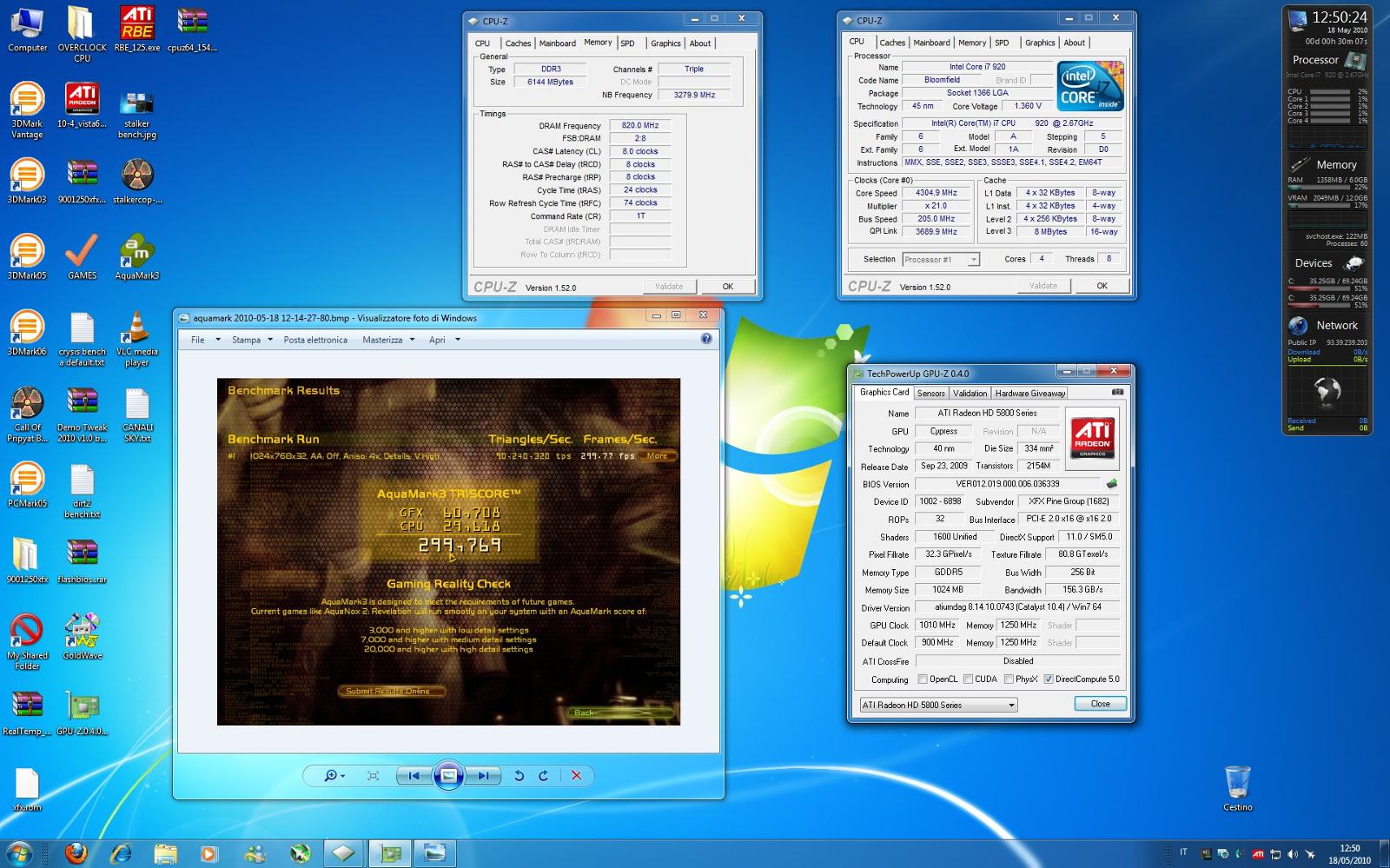Image resolution: width=1390 pixels, height=868 pixels.
Task: Select the Cestino recycle bin
Action: [x=1238, y=788]
